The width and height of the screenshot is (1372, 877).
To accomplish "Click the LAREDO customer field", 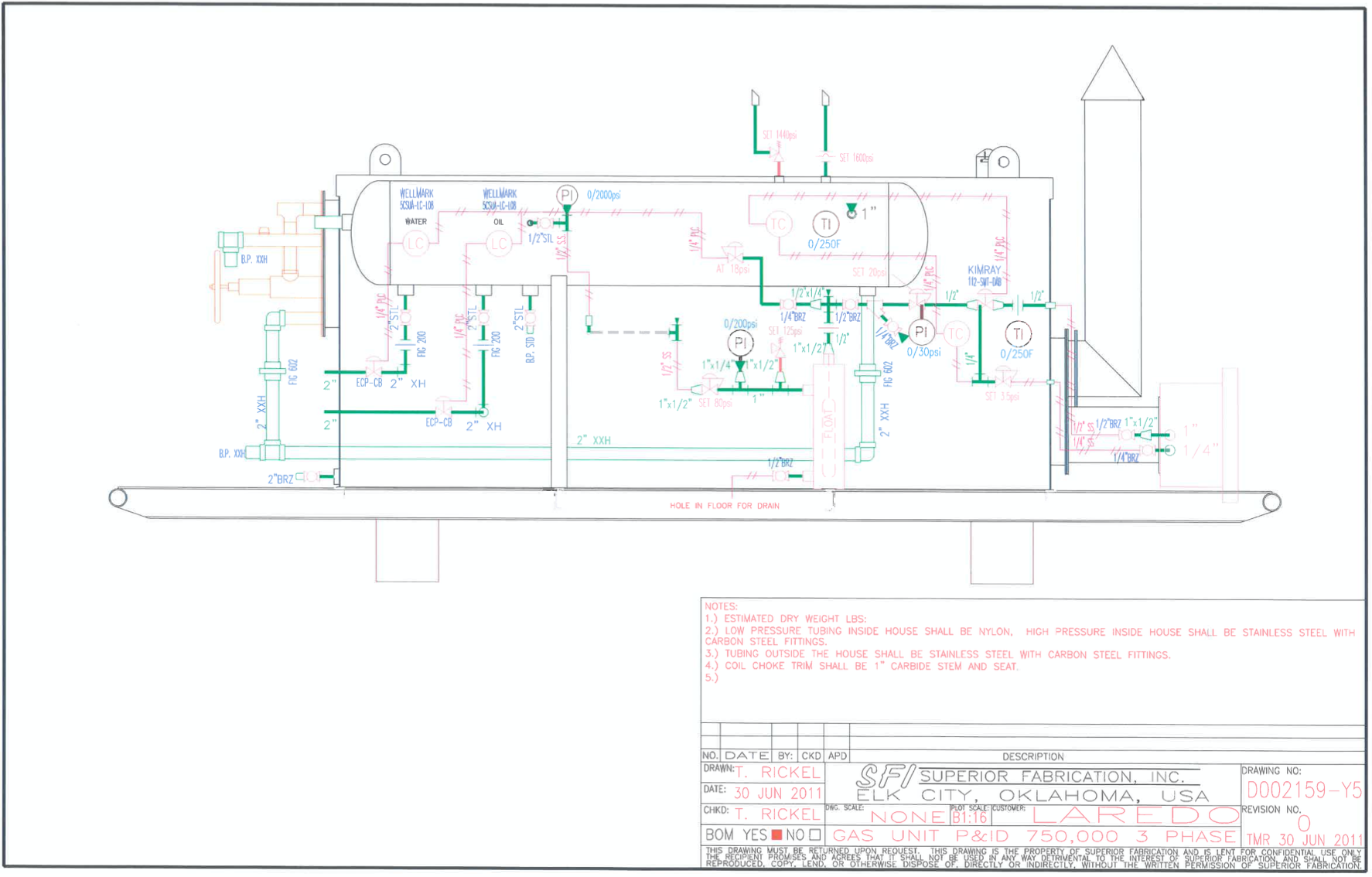I will click(x=1135, y=815).
